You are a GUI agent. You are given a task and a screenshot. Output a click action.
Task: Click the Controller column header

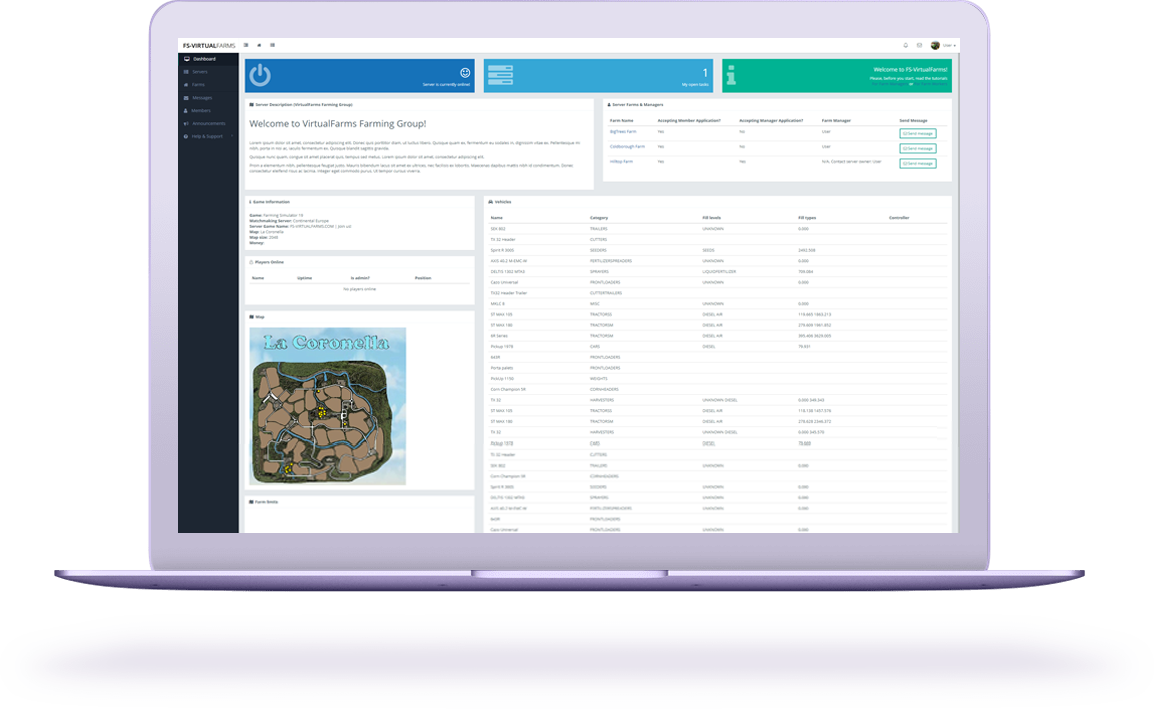(899, 218)
